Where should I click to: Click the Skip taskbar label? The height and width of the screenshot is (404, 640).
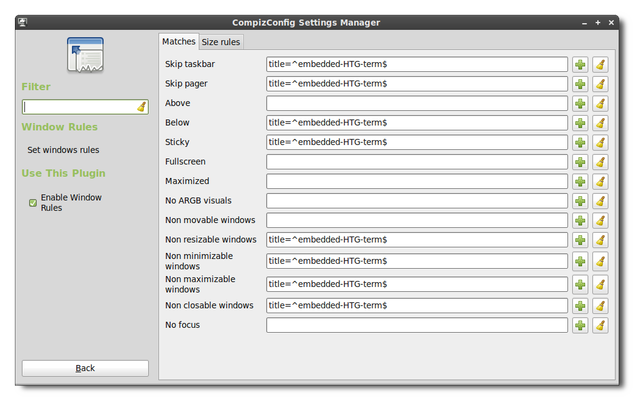coord(190,64)
